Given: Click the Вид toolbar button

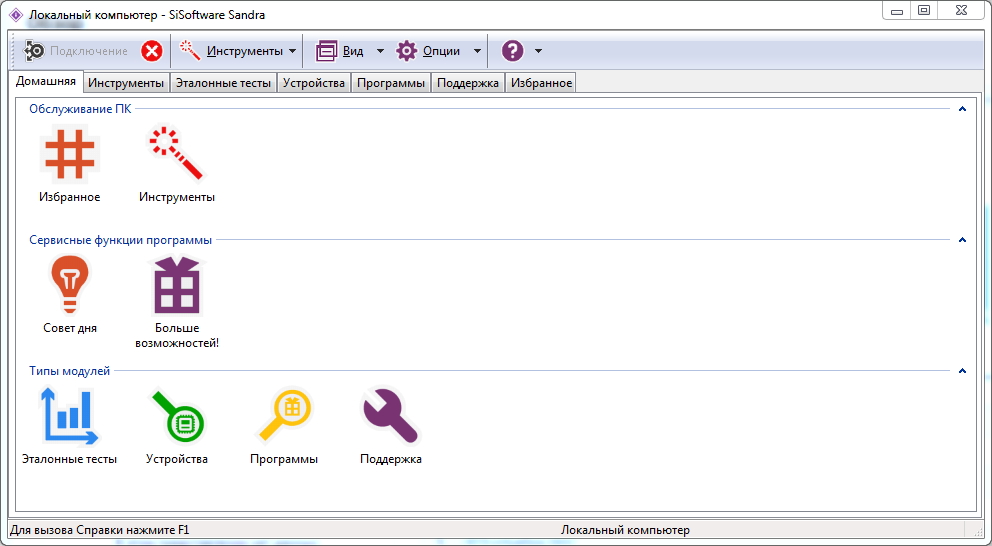Looking at the screenshot, I should [340, 51].
